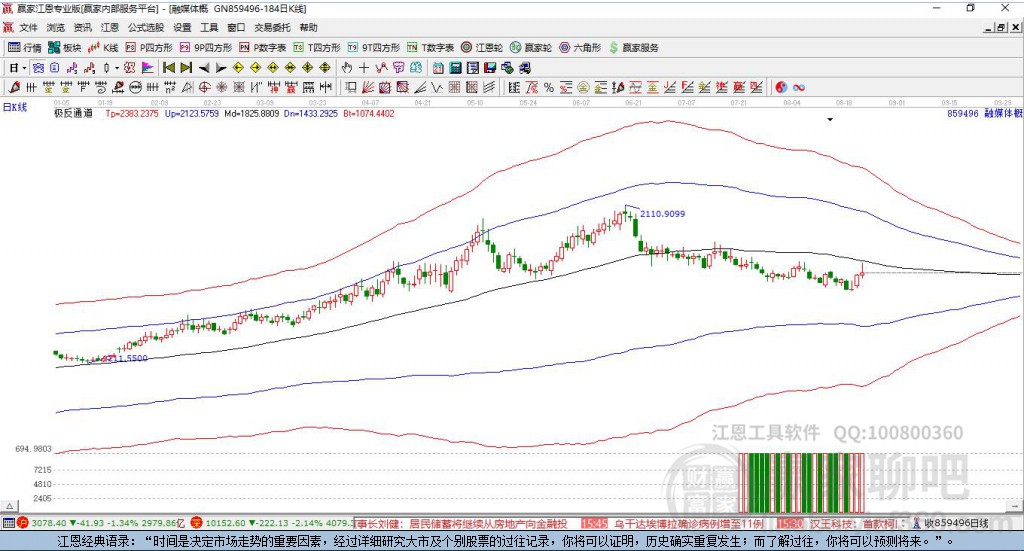Open the 窗口 menu
The height and width of the screenshot is (551, 1024).
click(x=236, y=27)
